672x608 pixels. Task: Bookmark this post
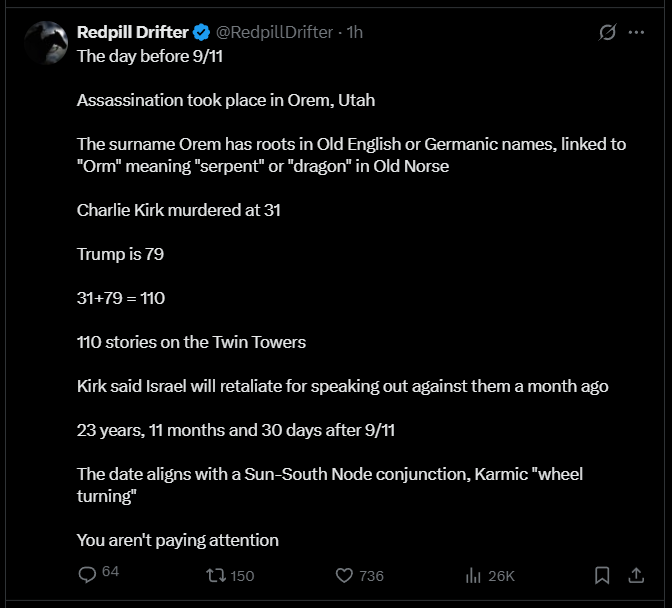(602, 575)
